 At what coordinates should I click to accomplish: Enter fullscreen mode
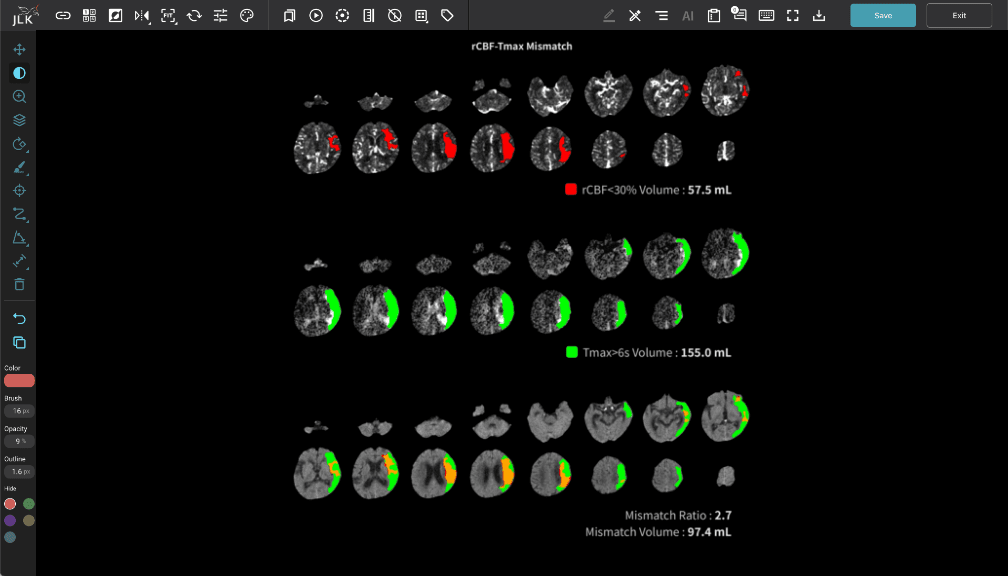point(792,15)
